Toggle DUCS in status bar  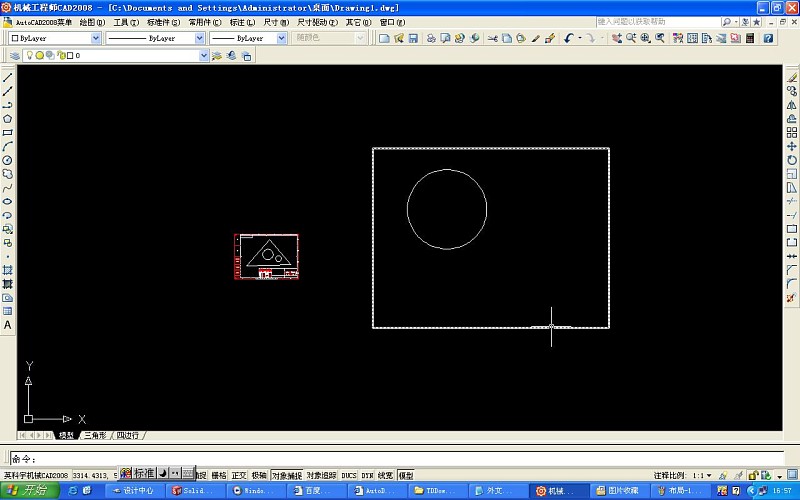point(349,476)
